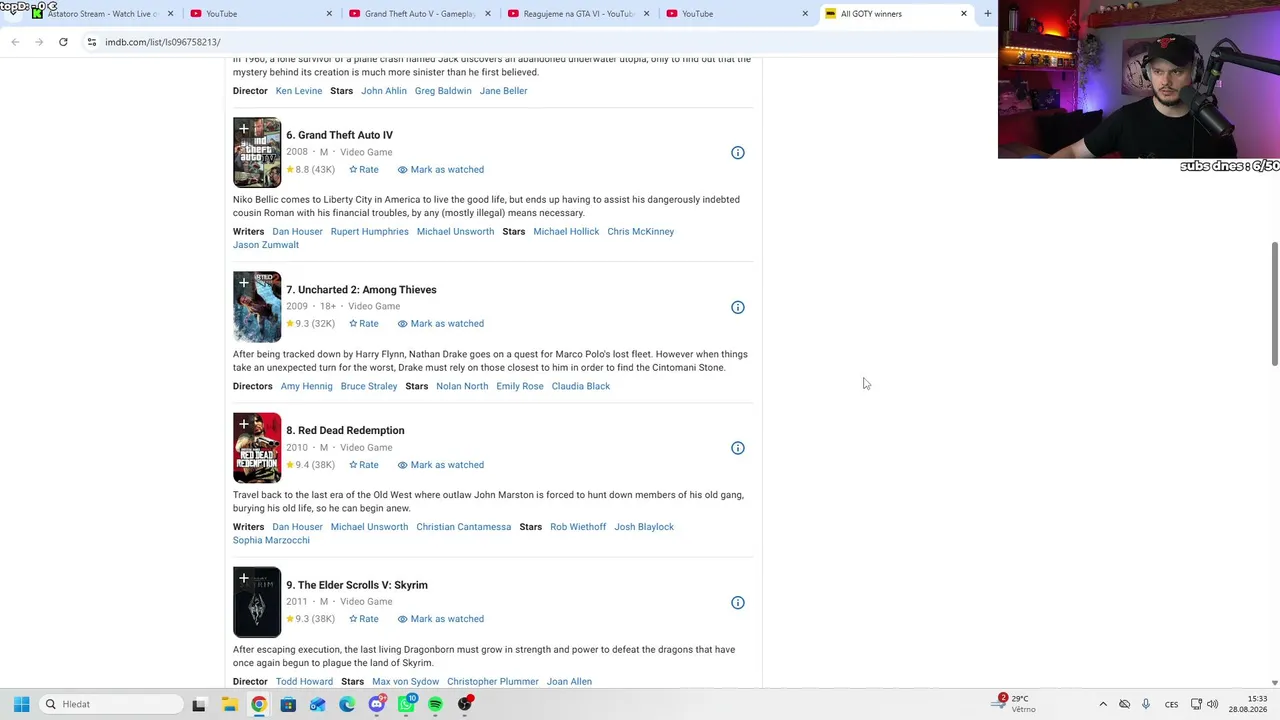Open Ken Levine director link

click(299, 91)
